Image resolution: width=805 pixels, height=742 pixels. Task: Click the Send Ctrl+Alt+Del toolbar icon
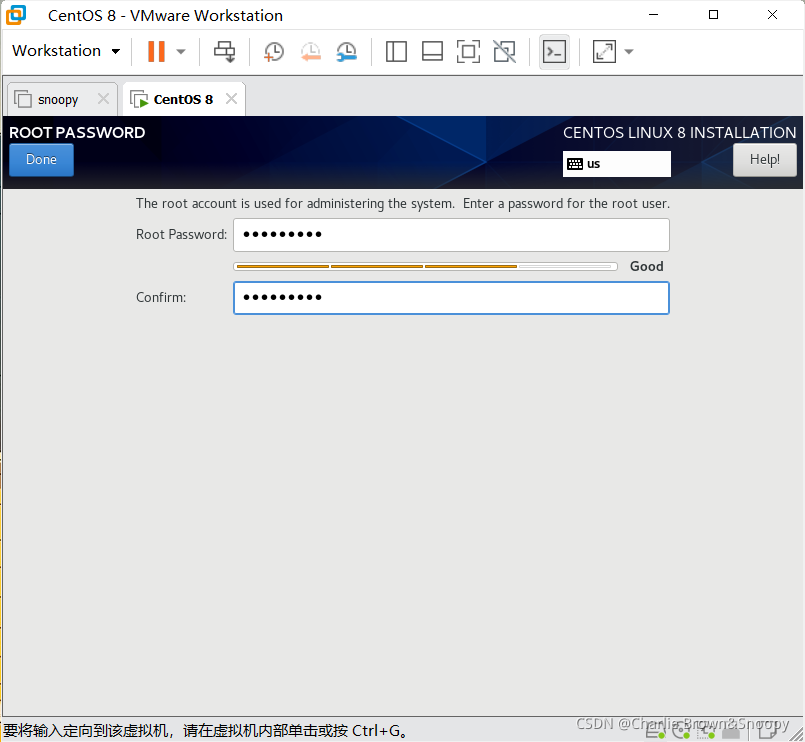point(224,51)
